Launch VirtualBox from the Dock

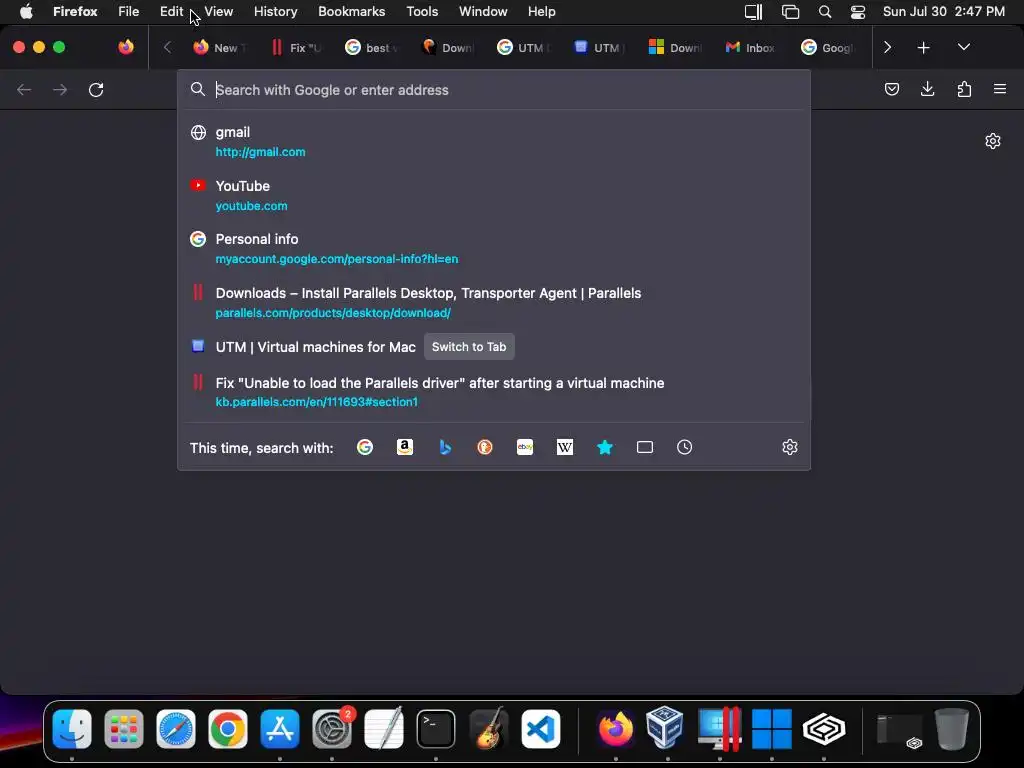[x=664, y=729]
